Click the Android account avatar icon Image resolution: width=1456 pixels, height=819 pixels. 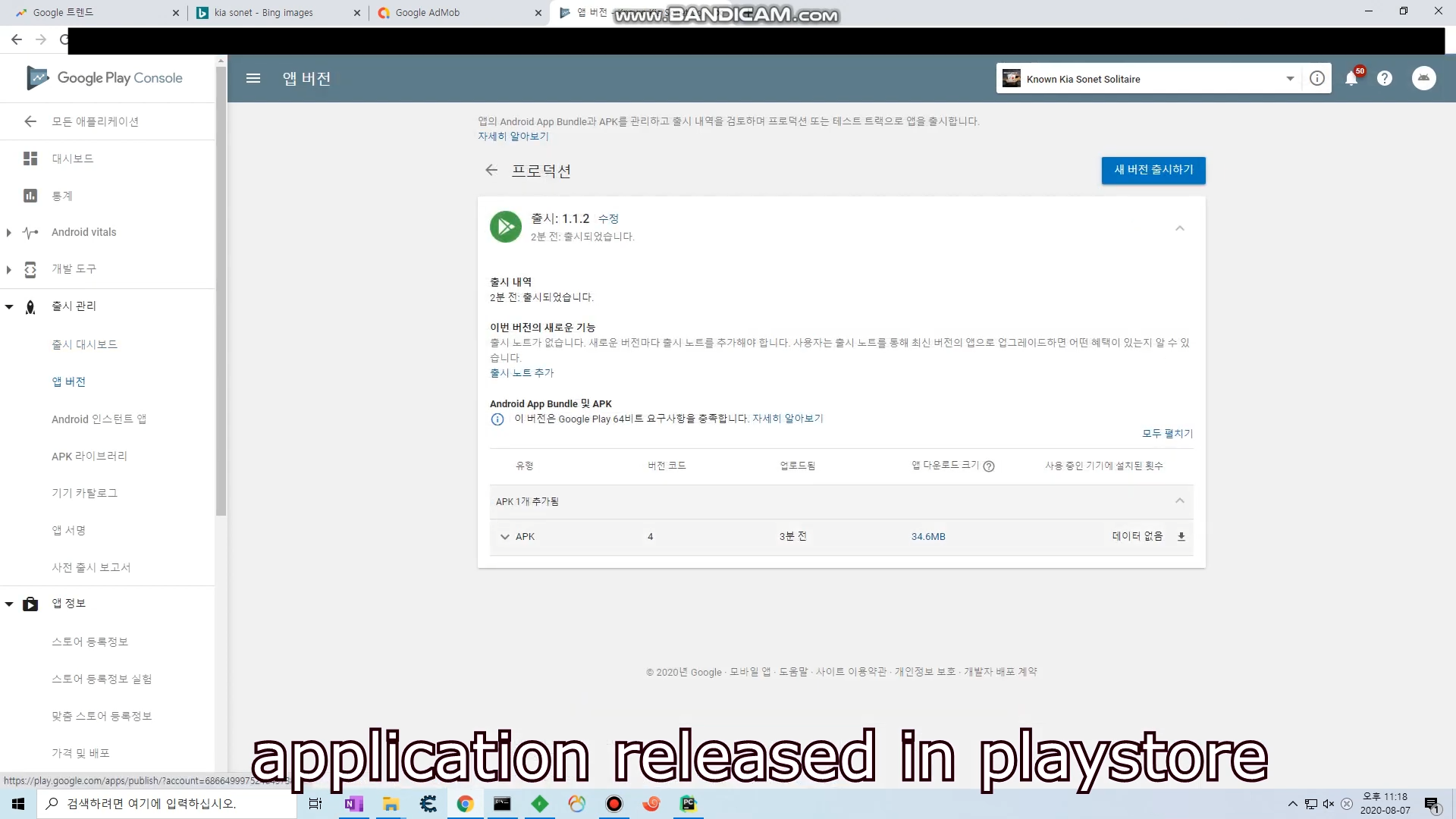click(x=1424, y=78)
